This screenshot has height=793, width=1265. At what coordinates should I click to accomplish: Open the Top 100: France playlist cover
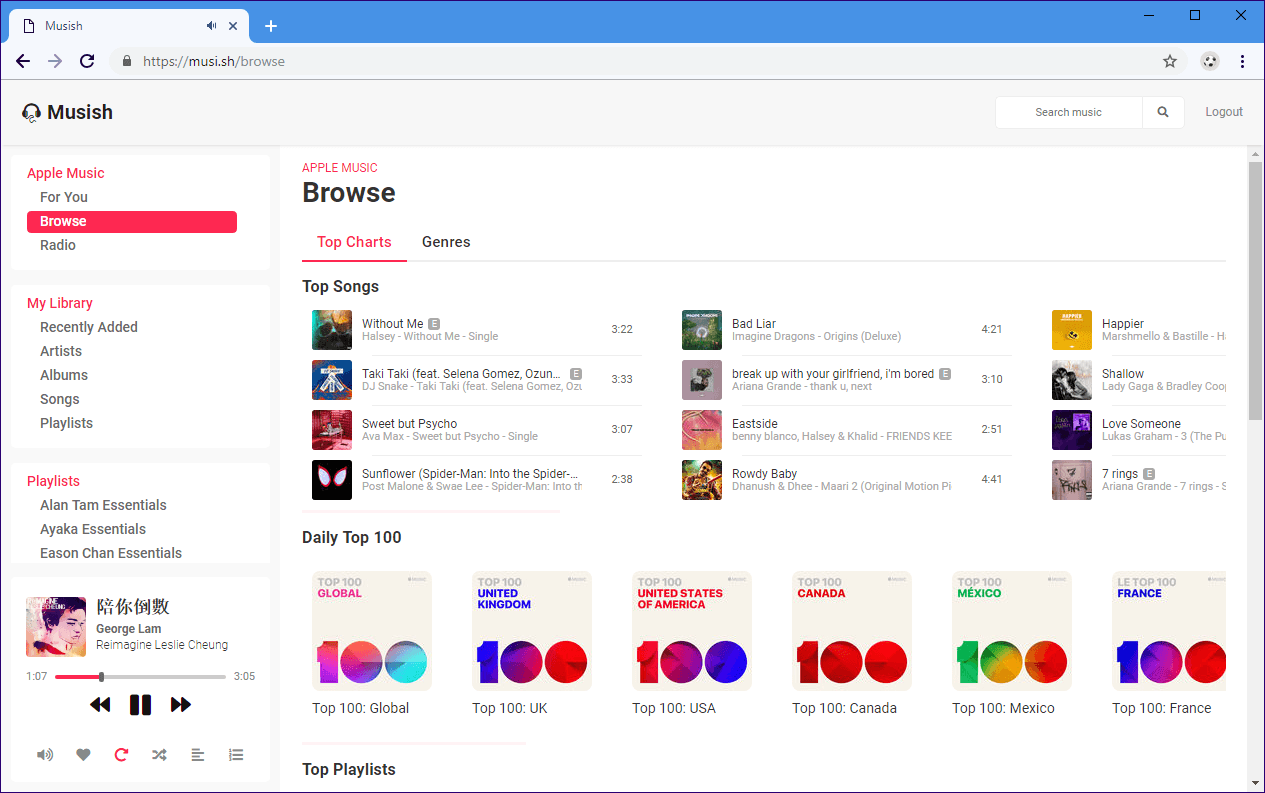tap(1169, 631)
